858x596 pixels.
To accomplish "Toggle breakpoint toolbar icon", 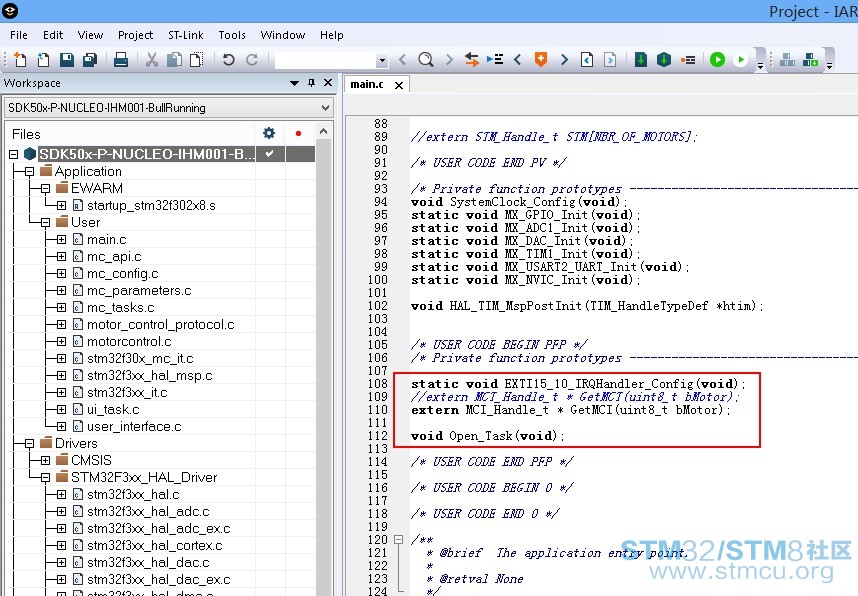I will [x=688, y=60].
